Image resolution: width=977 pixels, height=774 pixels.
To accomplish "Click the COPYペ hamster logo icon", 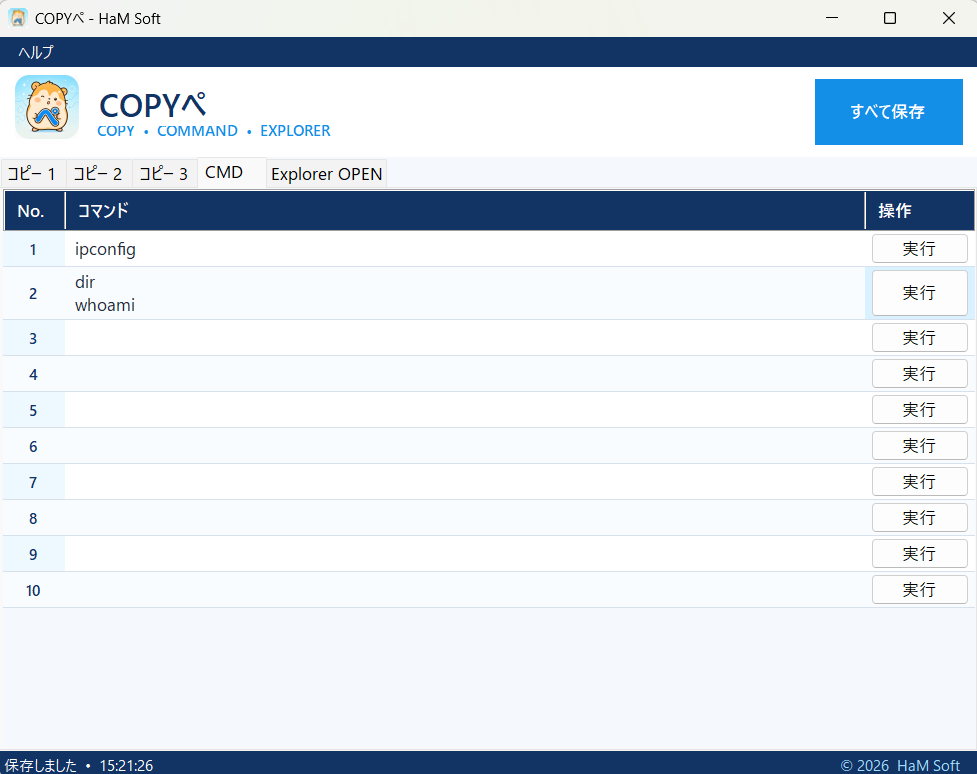I will point(47,107).
